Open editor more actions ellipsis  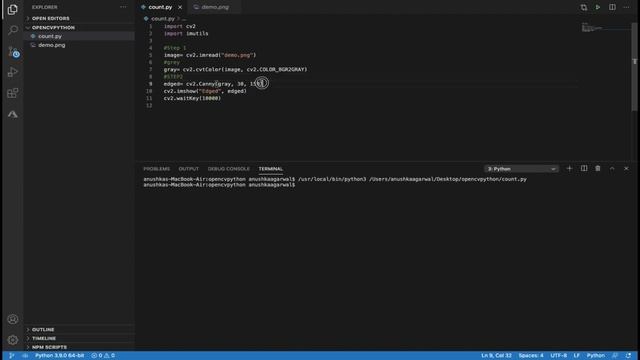coord(627,7)
